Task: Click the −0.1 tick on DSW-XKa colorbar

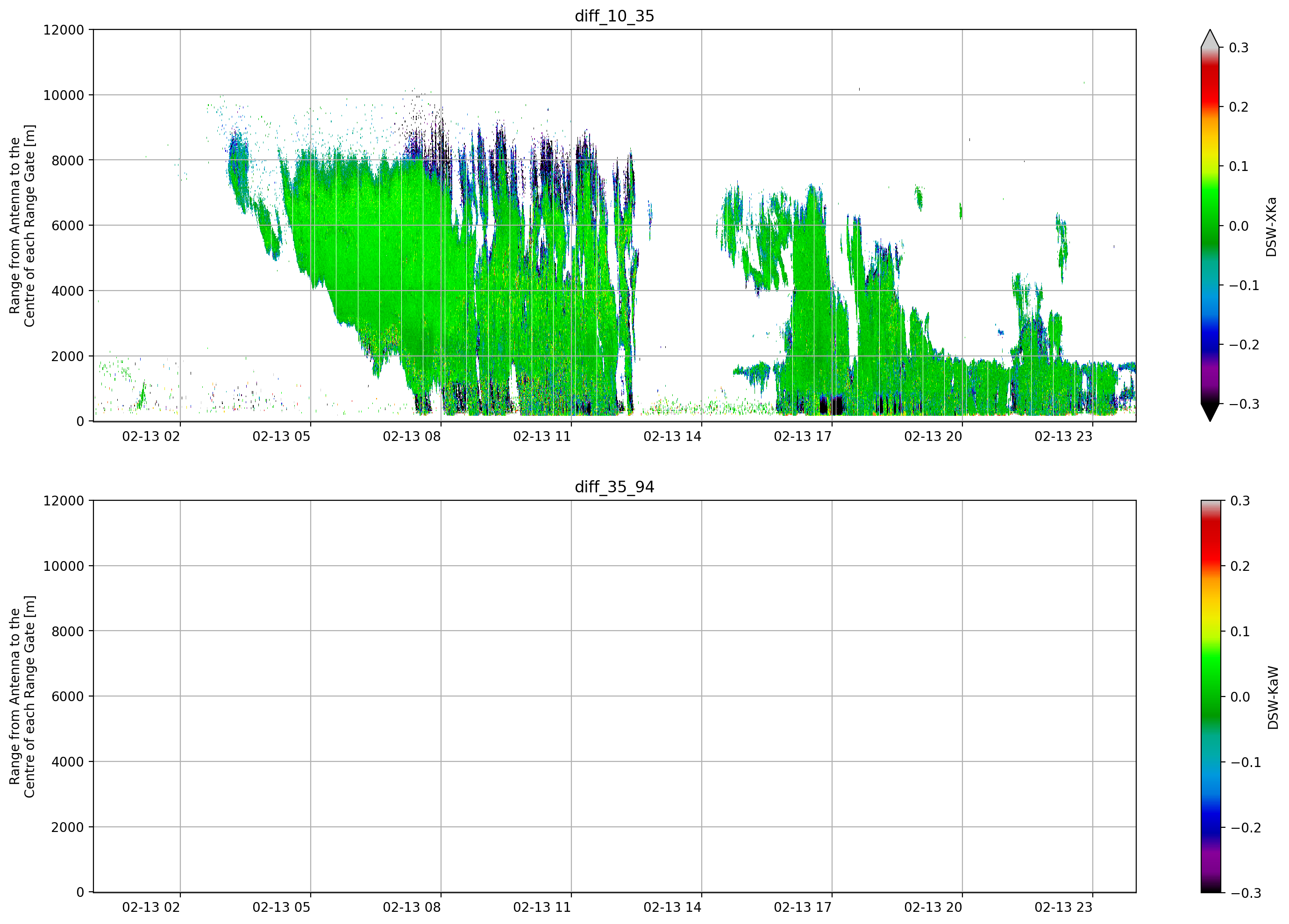Action: click(1244, 285)
